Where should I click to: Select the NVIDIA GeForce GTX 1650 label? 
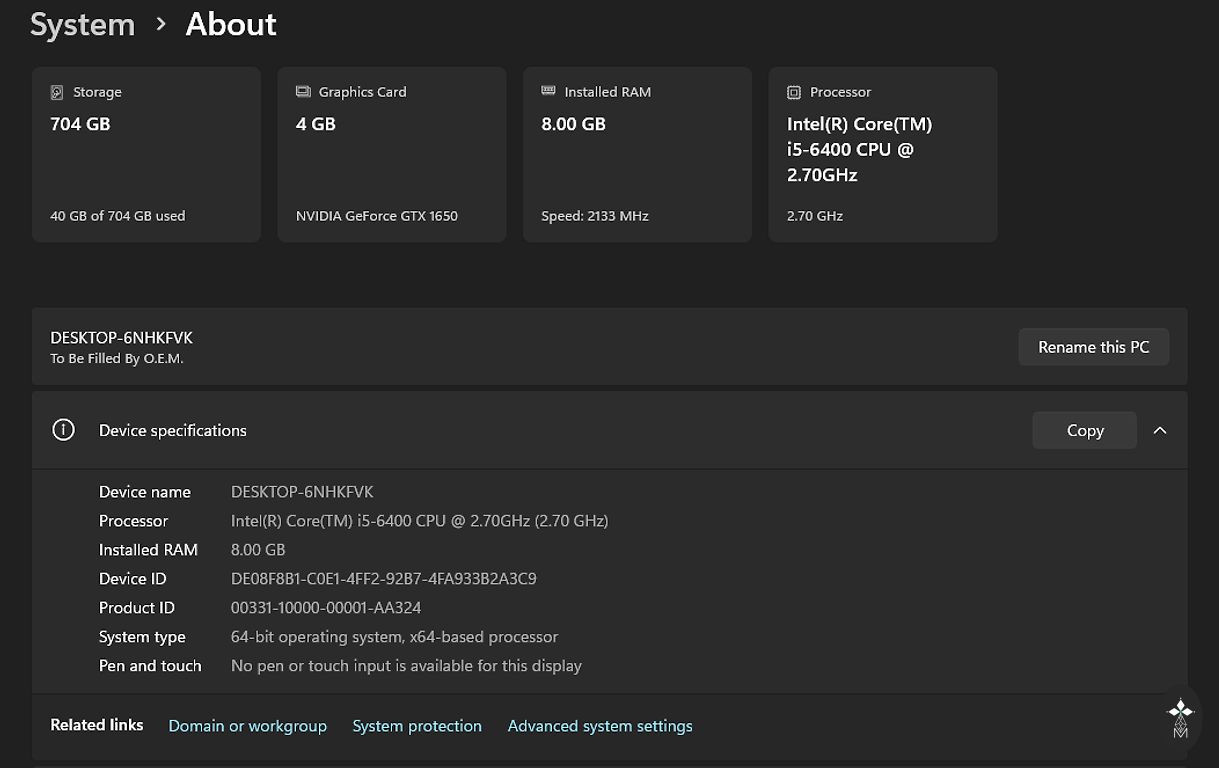[377, 216]
